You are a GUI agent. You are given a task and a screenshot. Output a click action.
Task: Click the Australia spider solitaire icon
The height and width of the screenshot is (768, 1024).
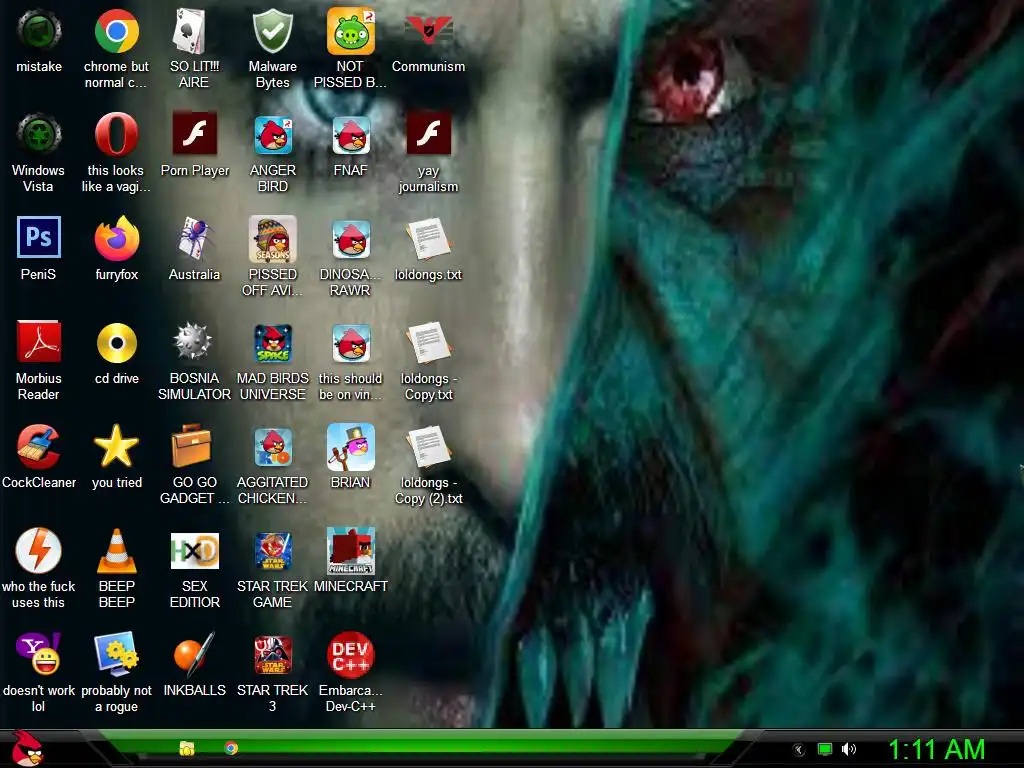pyautogui.click(x=194, y=238)
